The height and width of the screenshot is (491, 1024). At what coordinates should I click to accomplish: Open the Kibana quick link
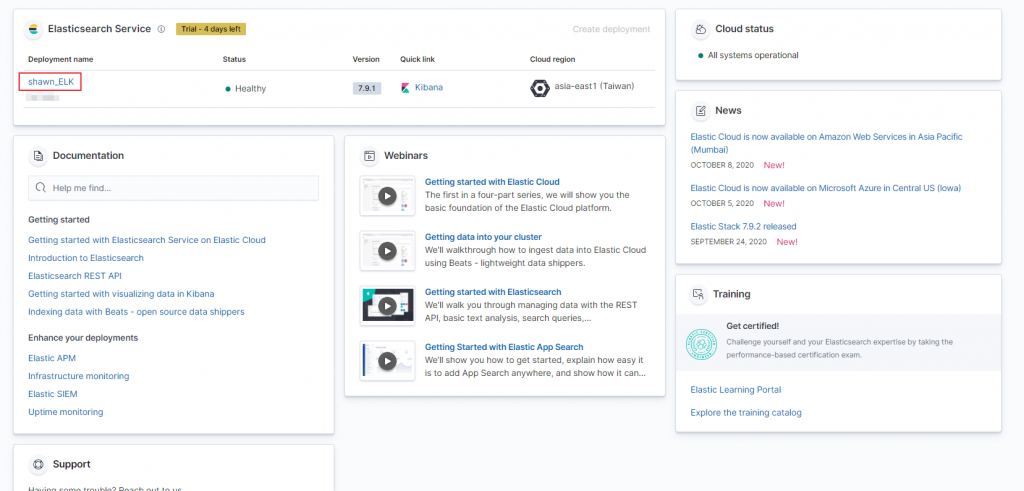pyautogui.click(x=428, y=87)
